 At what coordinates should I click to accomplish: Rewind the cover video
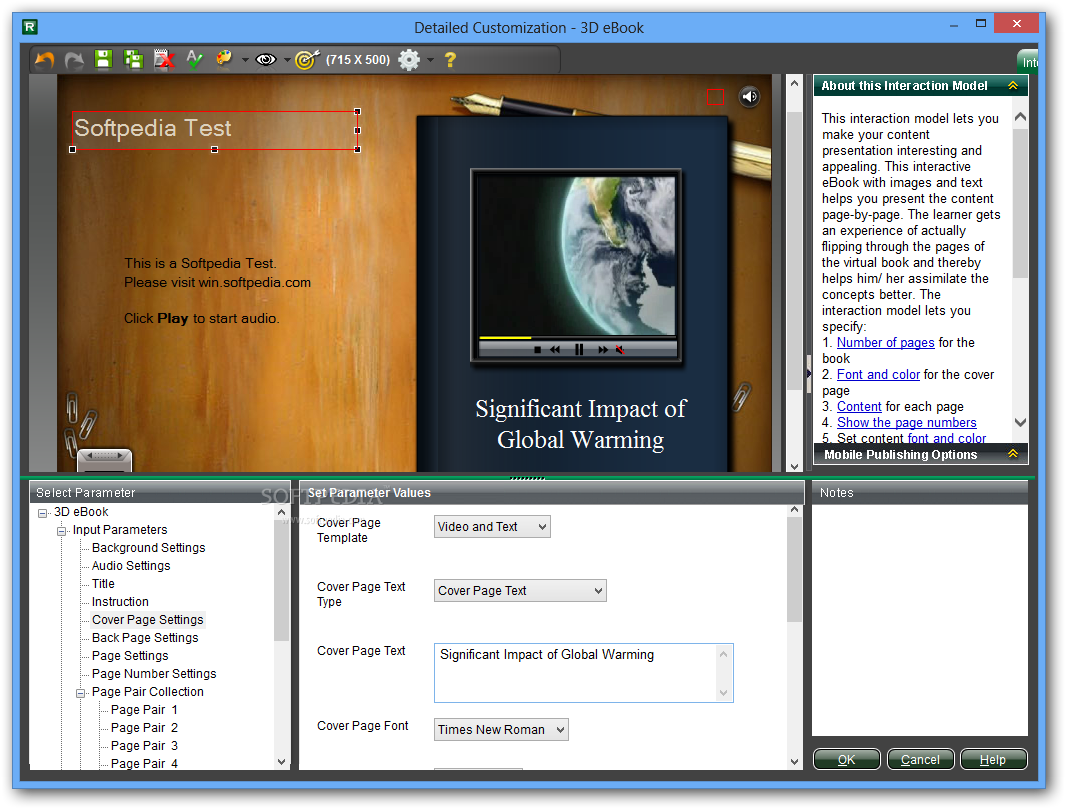tap(555, 349)
